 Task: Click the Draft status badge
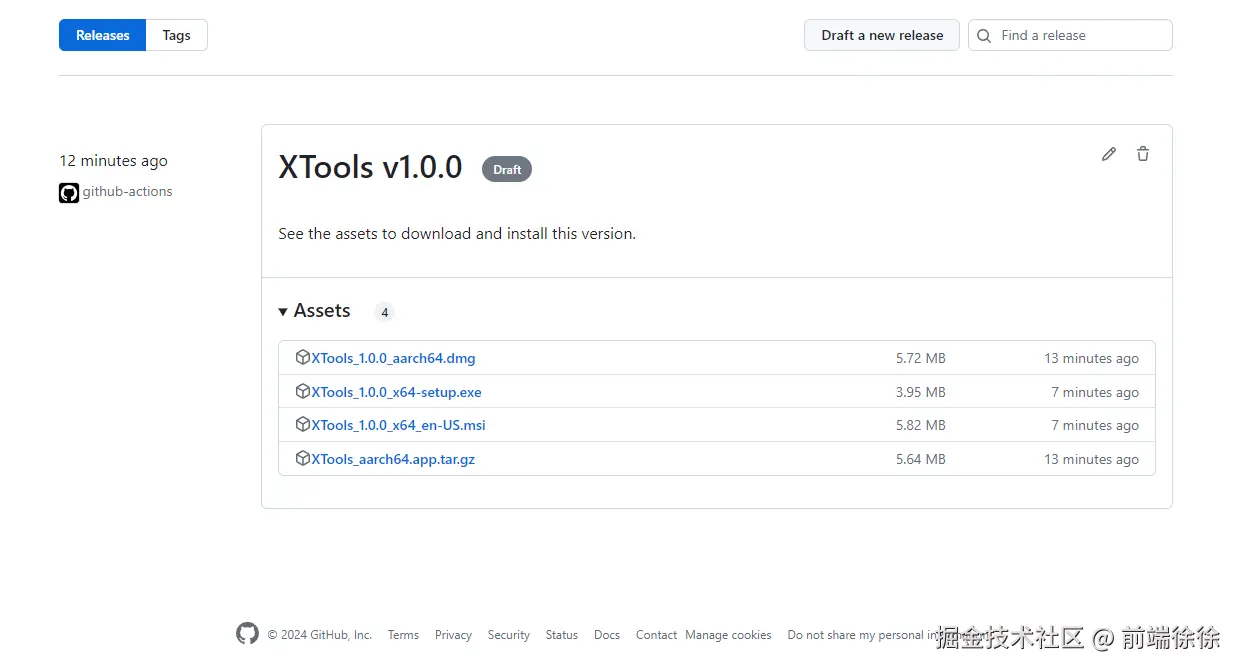pyautogui.click(x=507, y=169)
